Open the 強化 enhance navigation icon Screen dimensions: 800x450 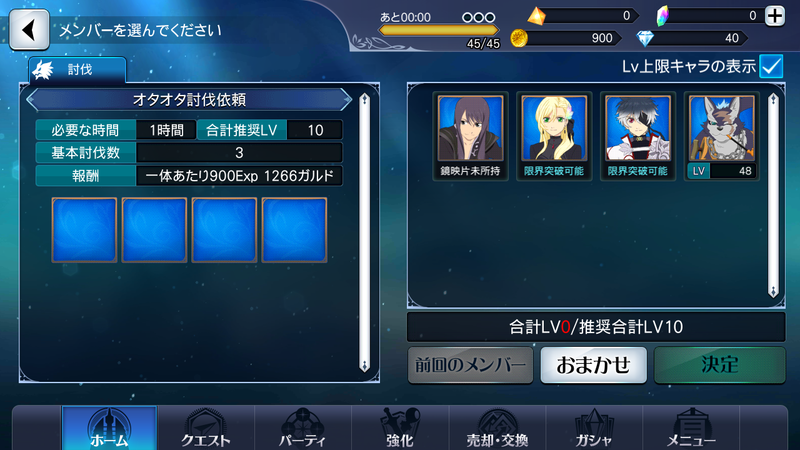(x=399, y=429)
